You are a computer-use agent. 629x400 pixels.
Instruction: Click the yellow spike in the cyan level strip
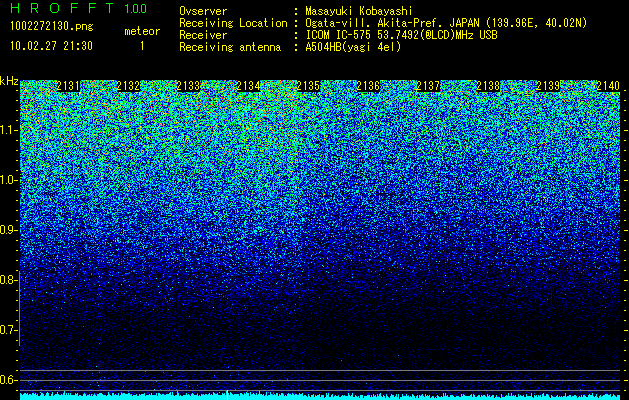click(x=227, y=395)
